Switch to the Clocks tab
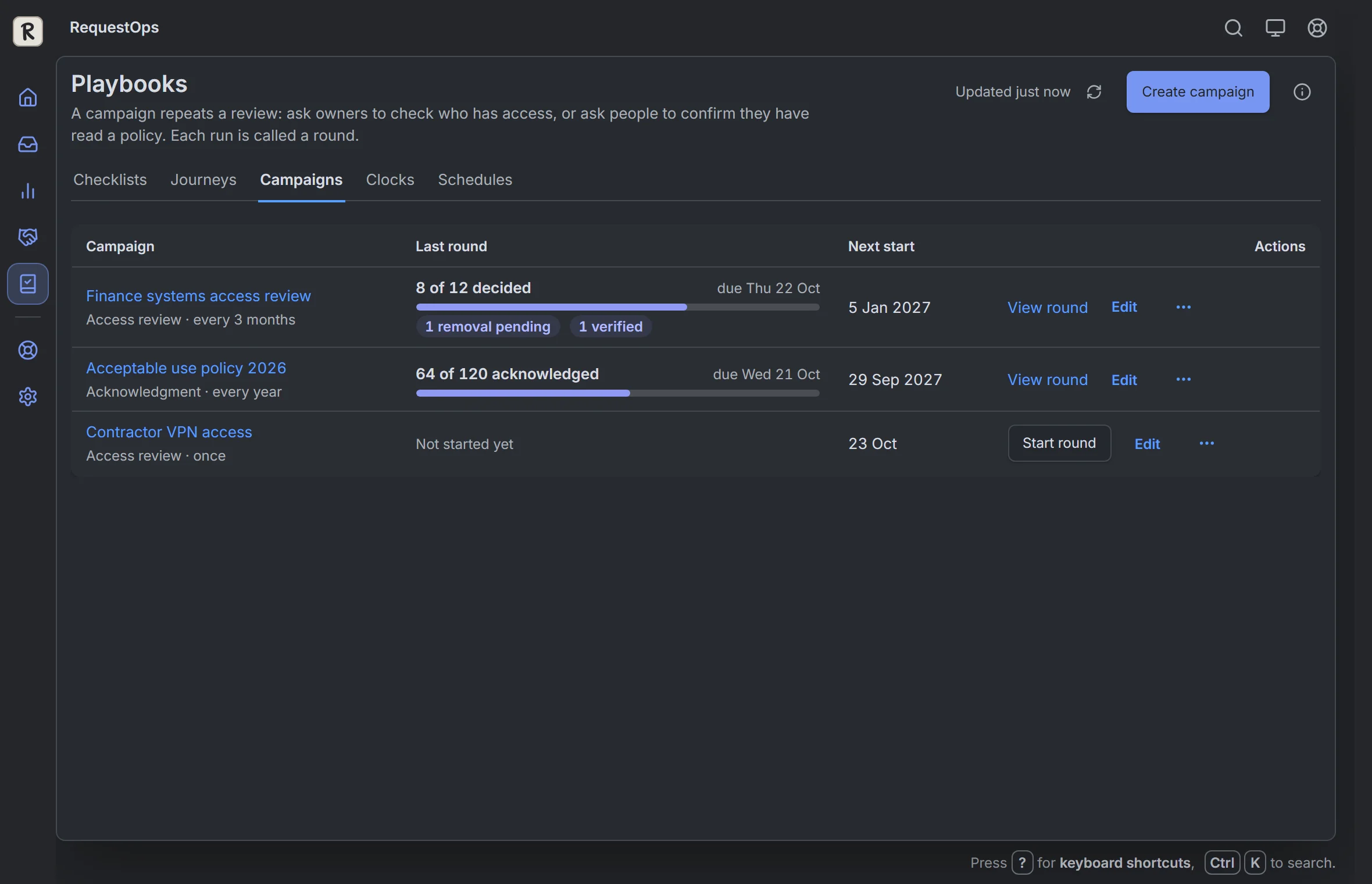Screen dimensions: 1372x884 pyautogui.click(x=390, y=180)
